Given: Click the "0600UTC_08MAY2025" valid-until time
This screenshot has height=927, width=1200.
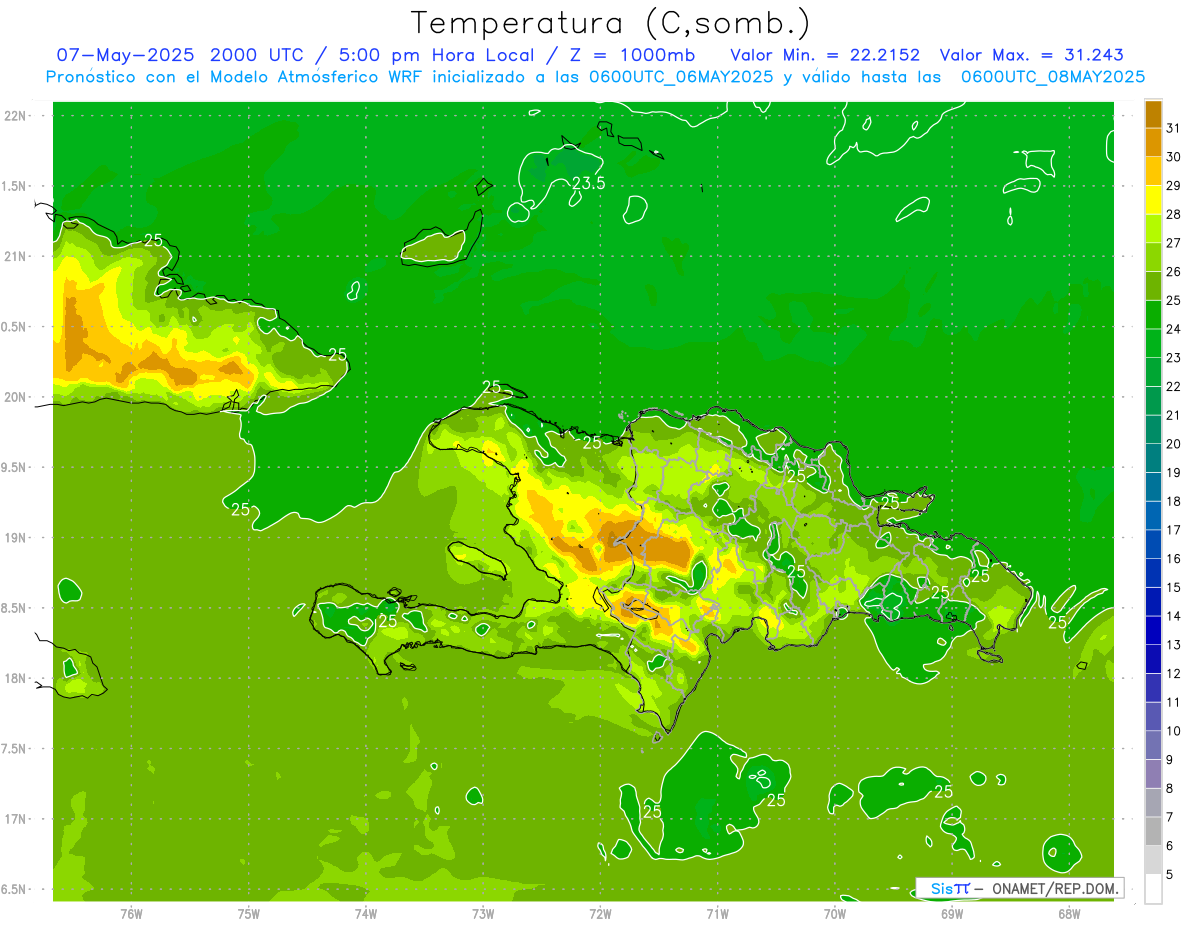Looking at the screenshot, I should point(1053,77).
